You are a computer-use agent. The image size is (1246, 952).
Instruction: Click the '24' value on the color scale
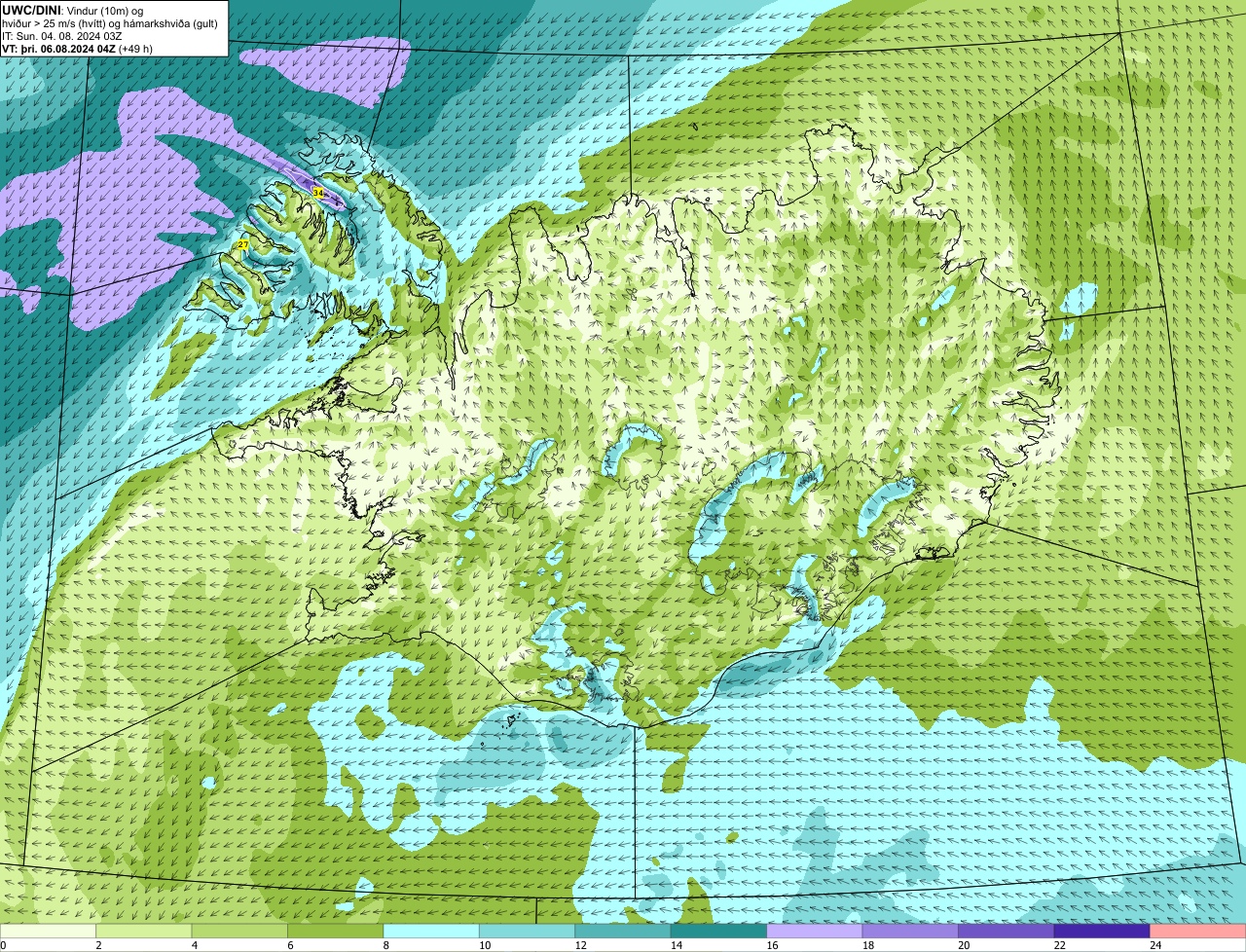pos(1155,945)
